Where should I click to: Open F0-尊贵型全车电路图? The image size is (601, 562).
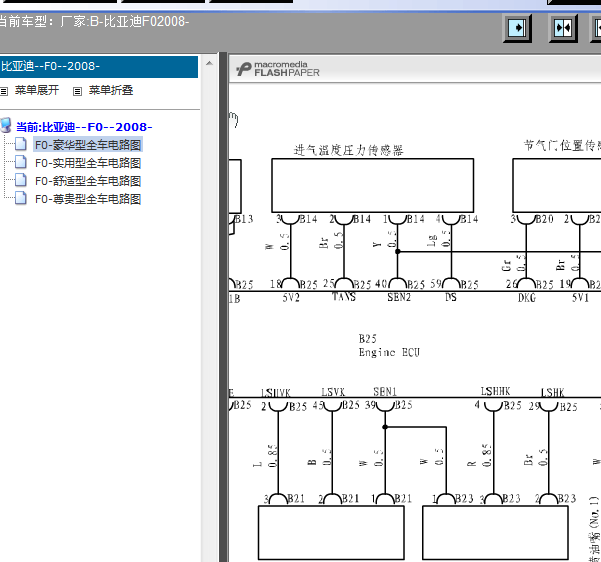(88, 199)
